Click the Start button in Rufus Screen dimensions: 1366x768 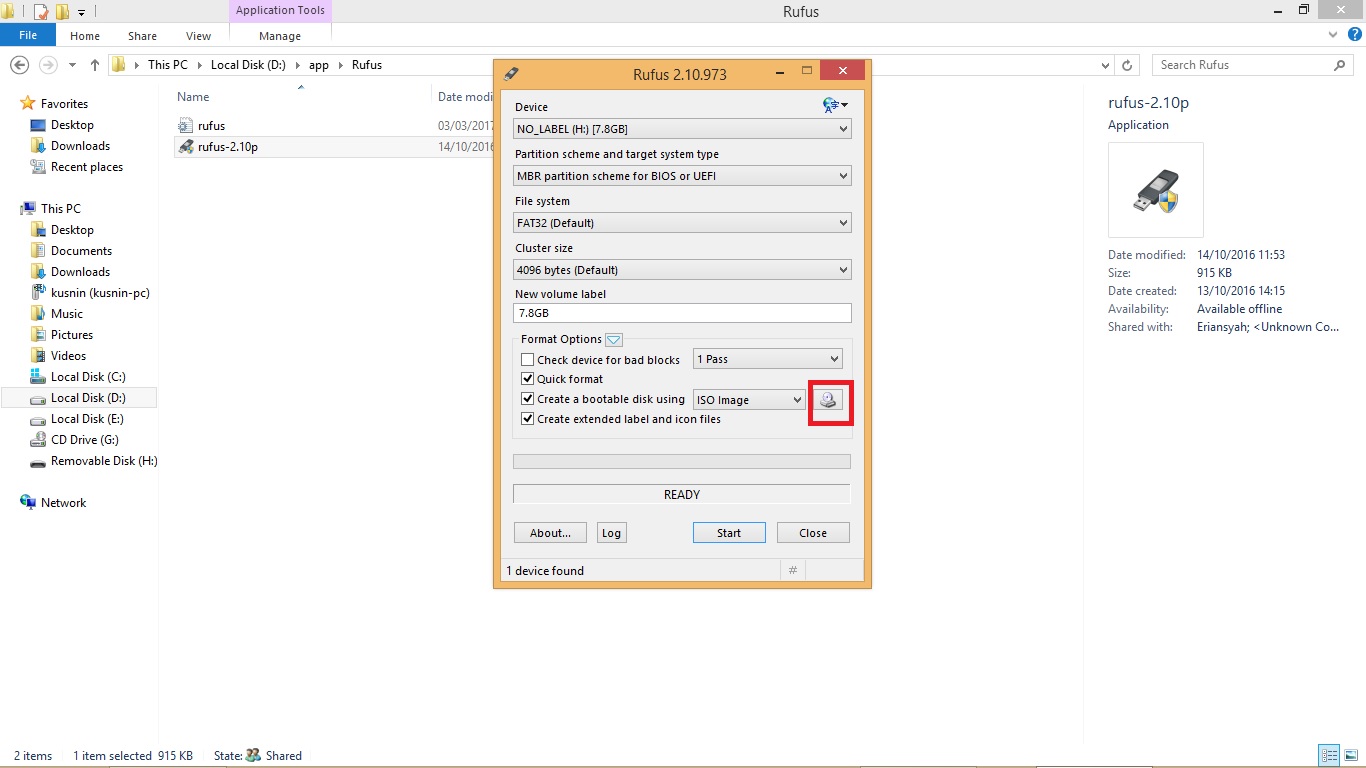click(729, 533)
